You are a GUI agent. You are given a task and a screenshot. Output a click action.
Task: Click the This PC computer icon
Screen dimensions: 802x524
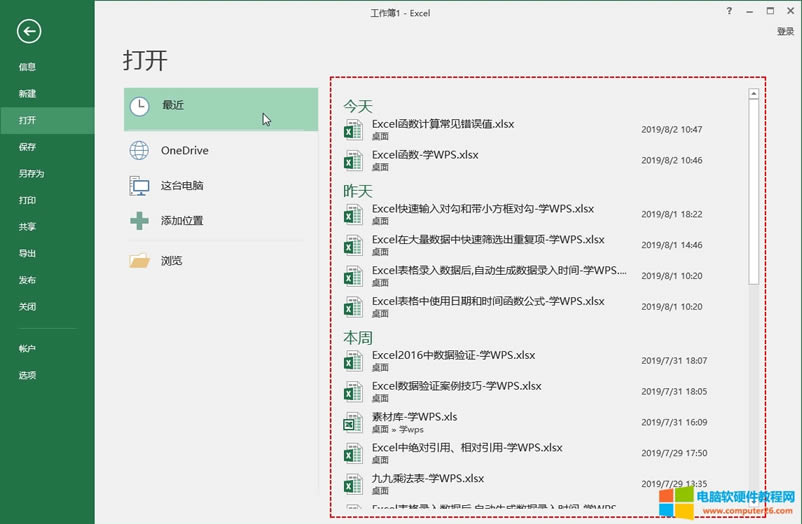click(x=140, y=186)
